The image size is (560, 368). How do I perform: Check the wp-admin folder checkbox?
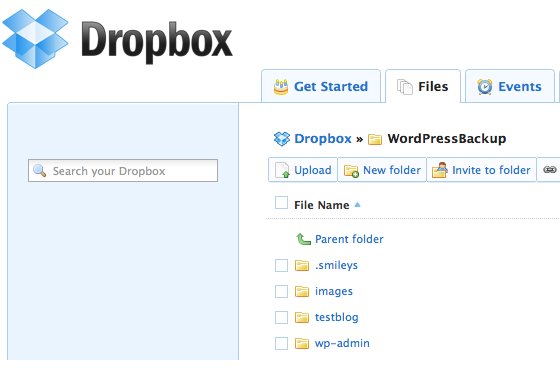point(281,343)
